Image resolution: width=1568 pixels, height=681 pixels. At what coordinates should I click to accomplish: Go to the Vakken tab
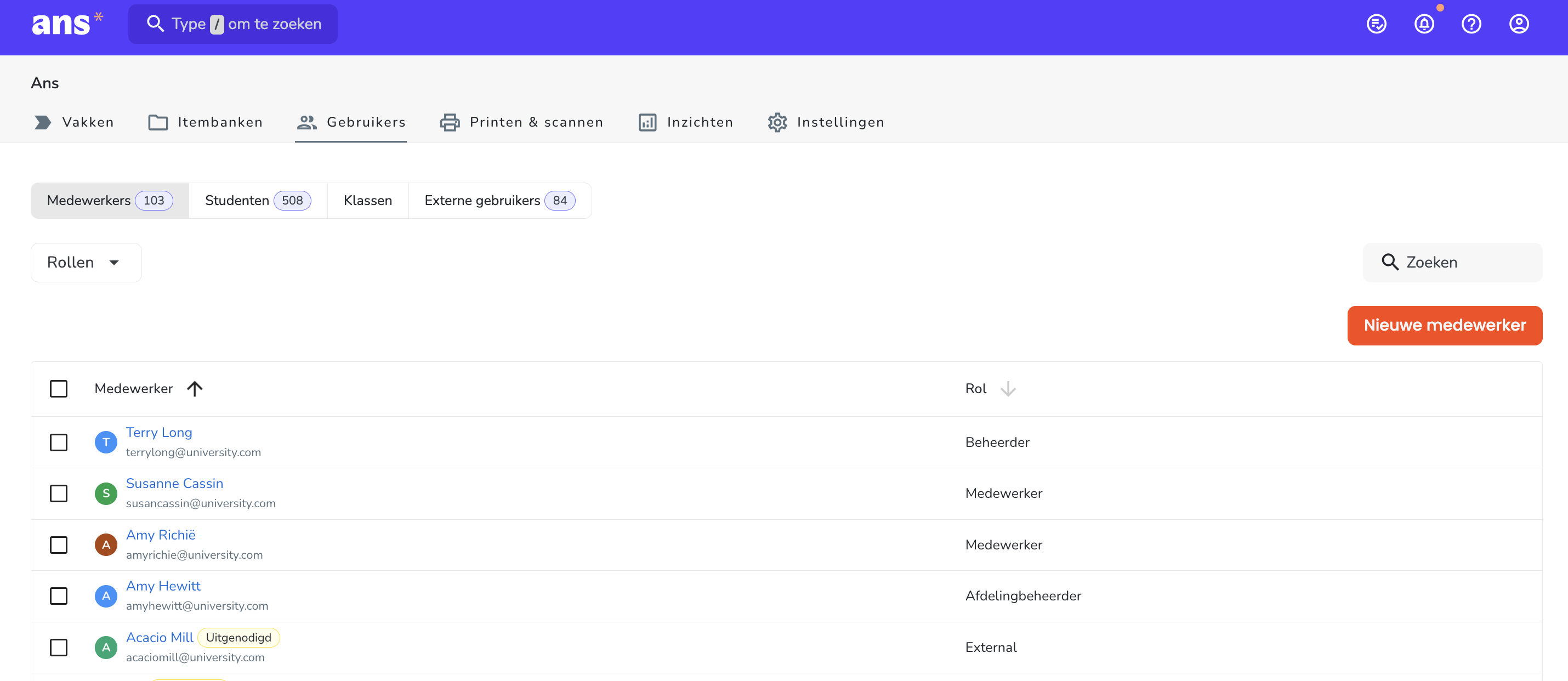point(73,122)
